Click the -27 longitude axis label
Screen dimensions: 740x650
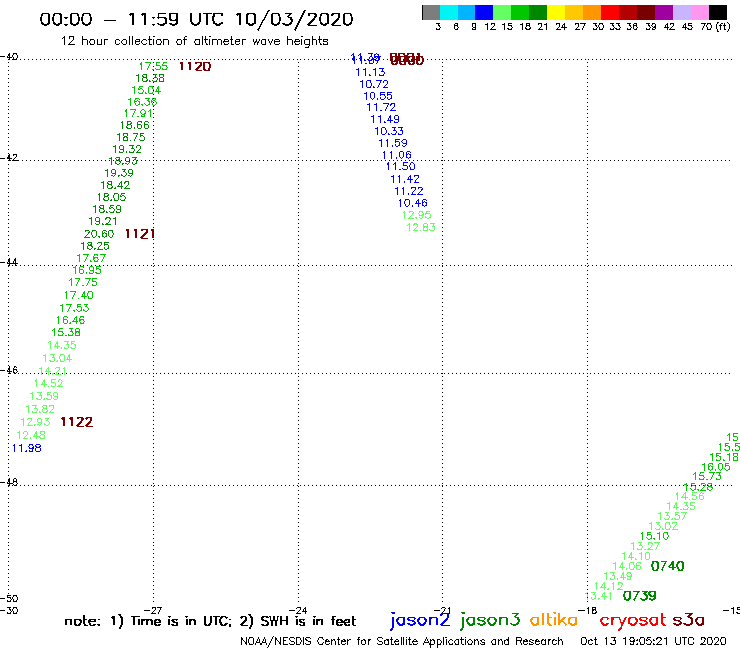click(x=152, y=610)
